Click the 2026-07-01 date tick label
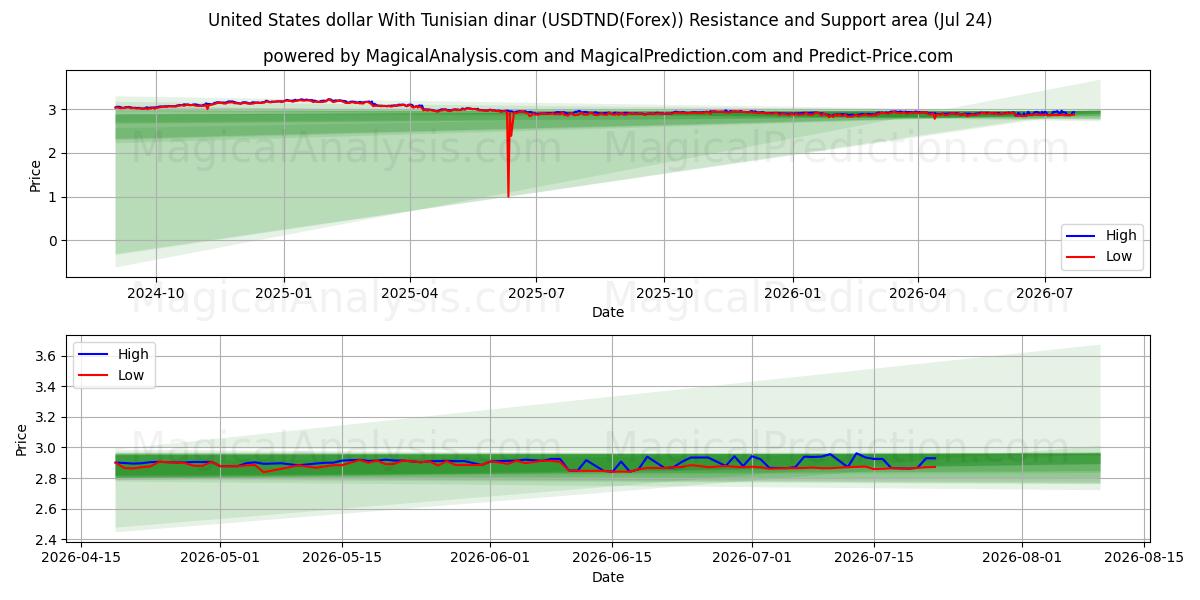This screenshot has height=600, width=1200. 752,559
